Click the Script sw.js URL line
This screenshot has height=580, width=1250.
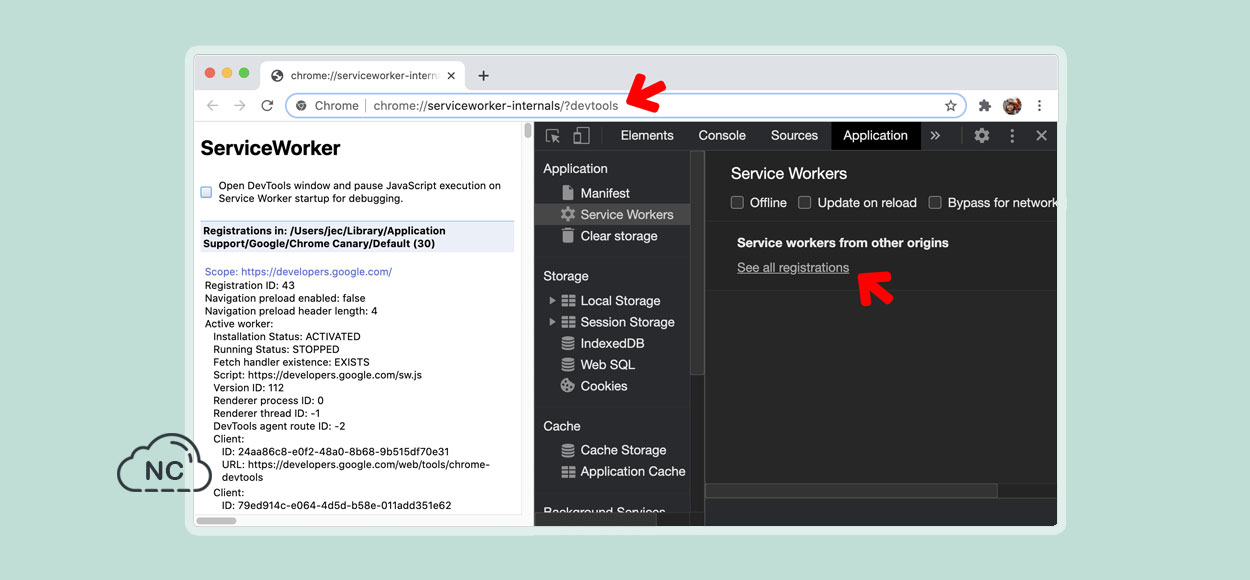coord(317,375)
